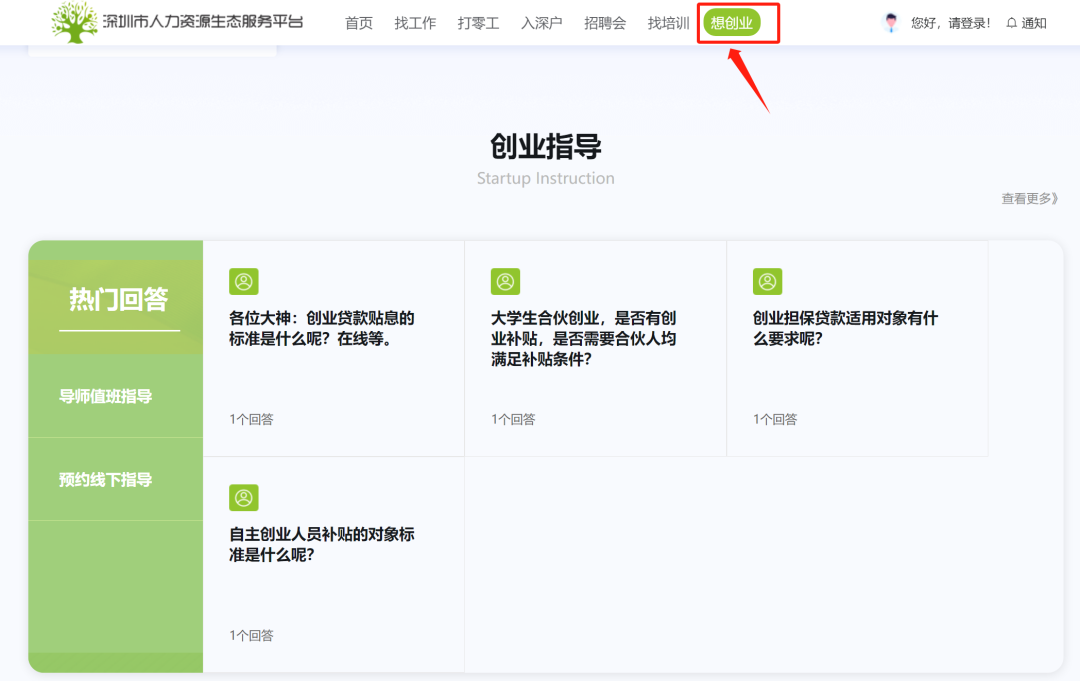1080x681 pixels.
Task: Open the 创业担保贷款适用对象 question title
Action: click(845, 328)
